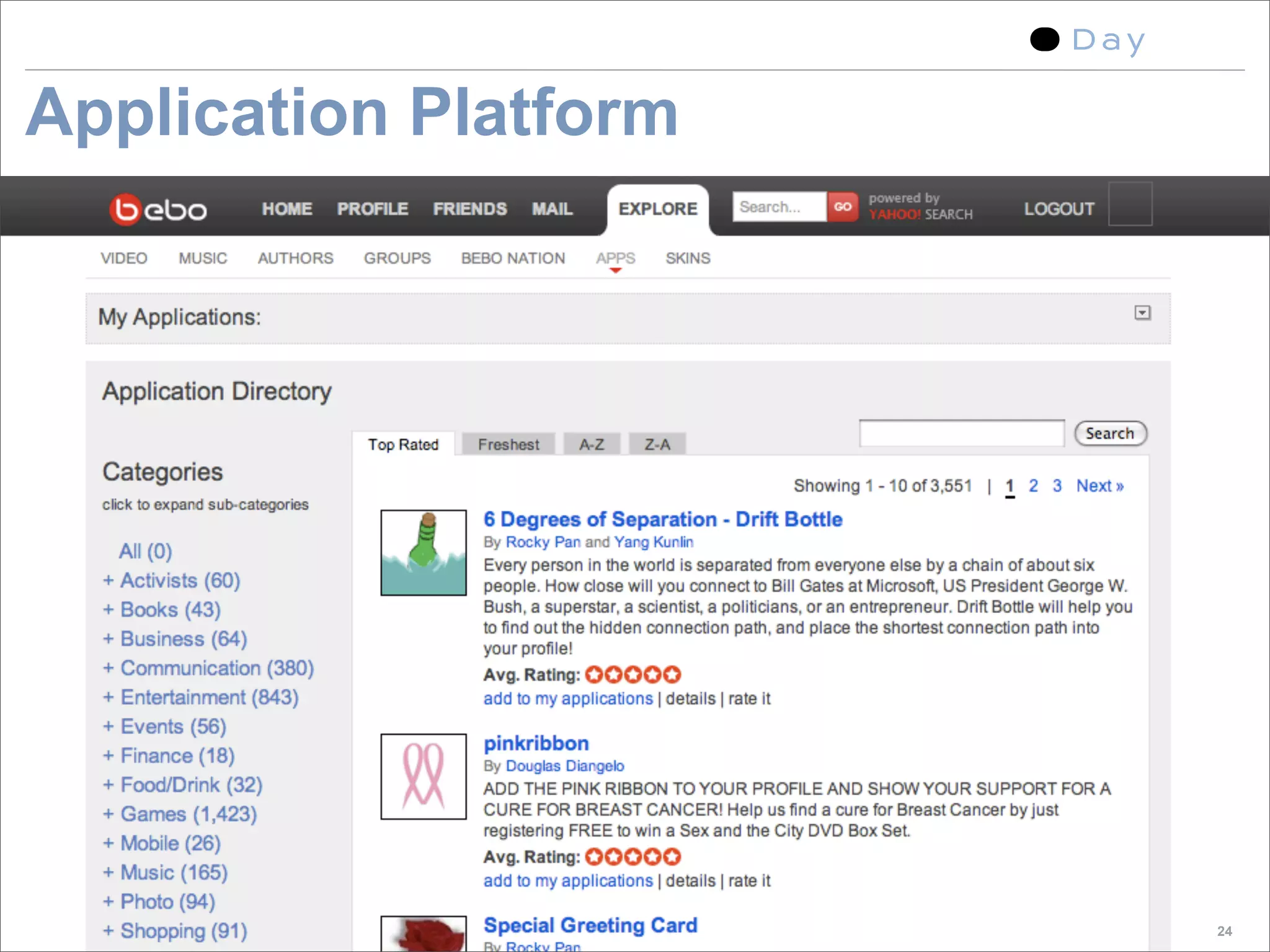The width and height of the screenshot is (1270, 952).
Task: Go to results page 2
Action: point(1033,486)
